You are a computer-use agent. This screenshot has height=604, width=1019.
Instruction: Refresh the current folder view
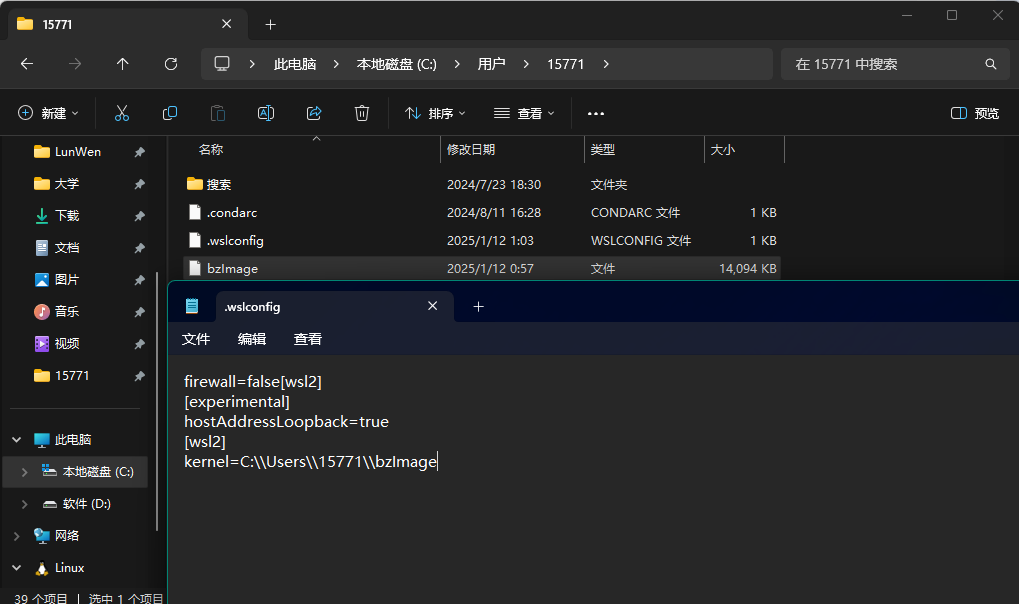point(171,64)
